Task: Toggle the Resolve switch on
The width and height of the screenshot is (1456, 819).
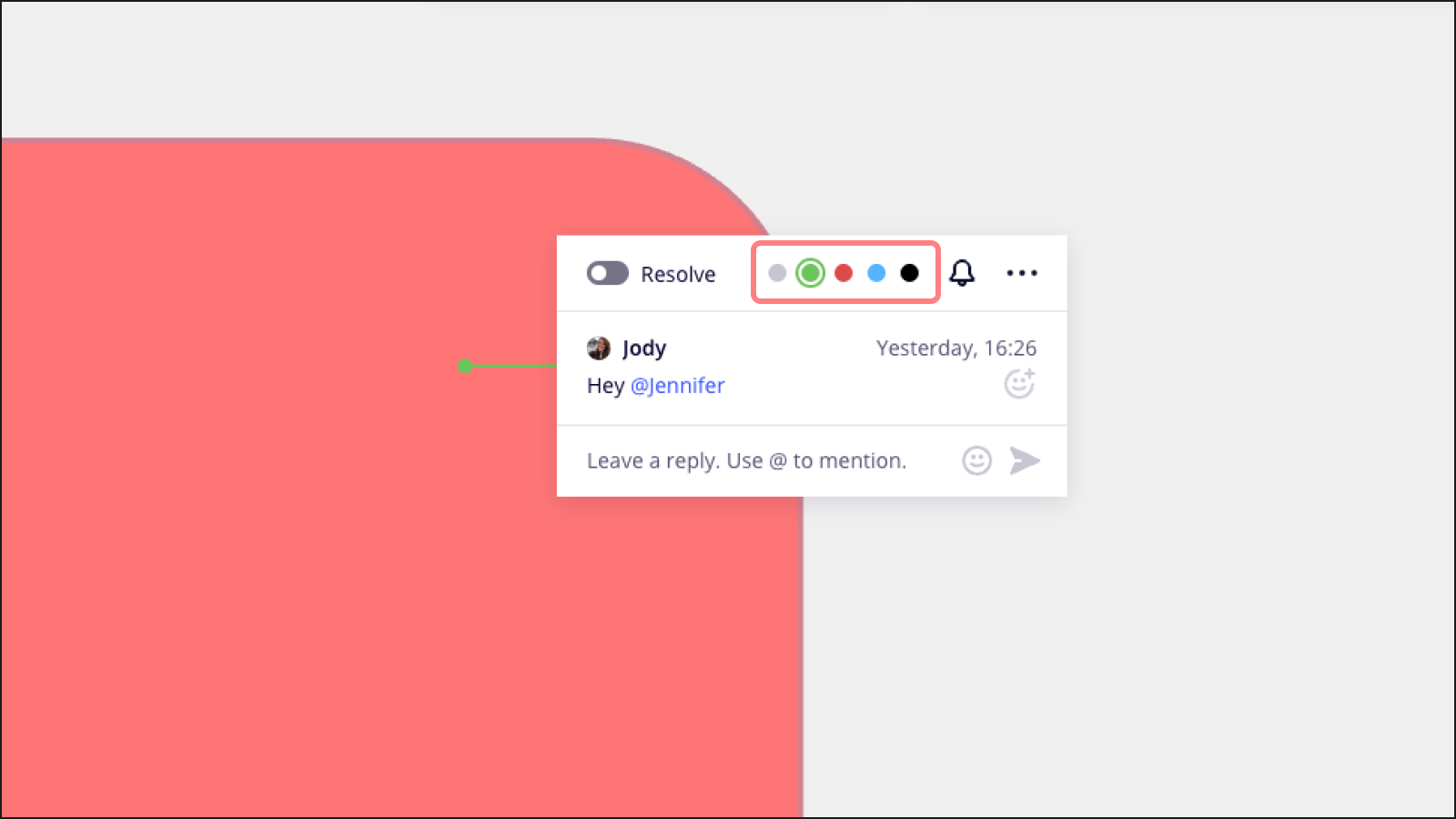Action: (607, 273)
